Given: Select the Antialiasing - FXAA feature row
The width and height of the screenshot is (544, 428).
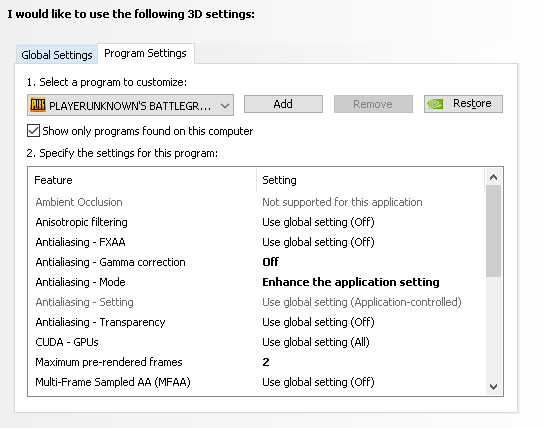Looking at the screenshot, I should pos(256,242).
